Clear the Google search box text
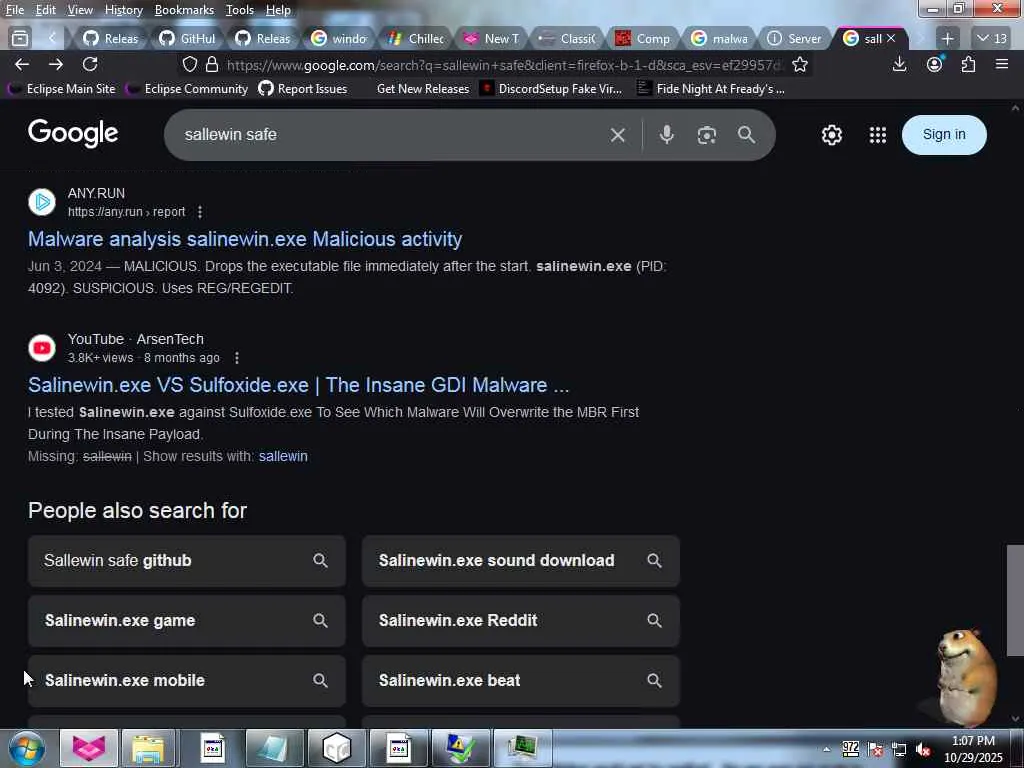The image size is (1024, 768). [618, 135]
